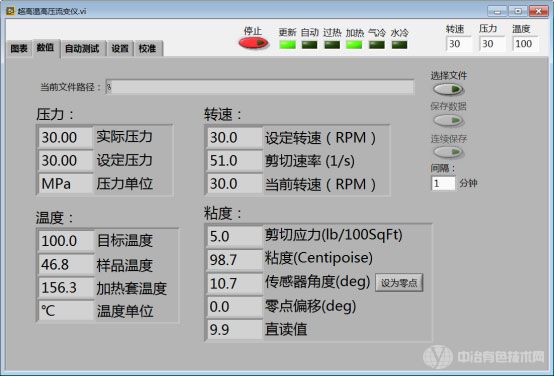Close the window

click(538, 11)
